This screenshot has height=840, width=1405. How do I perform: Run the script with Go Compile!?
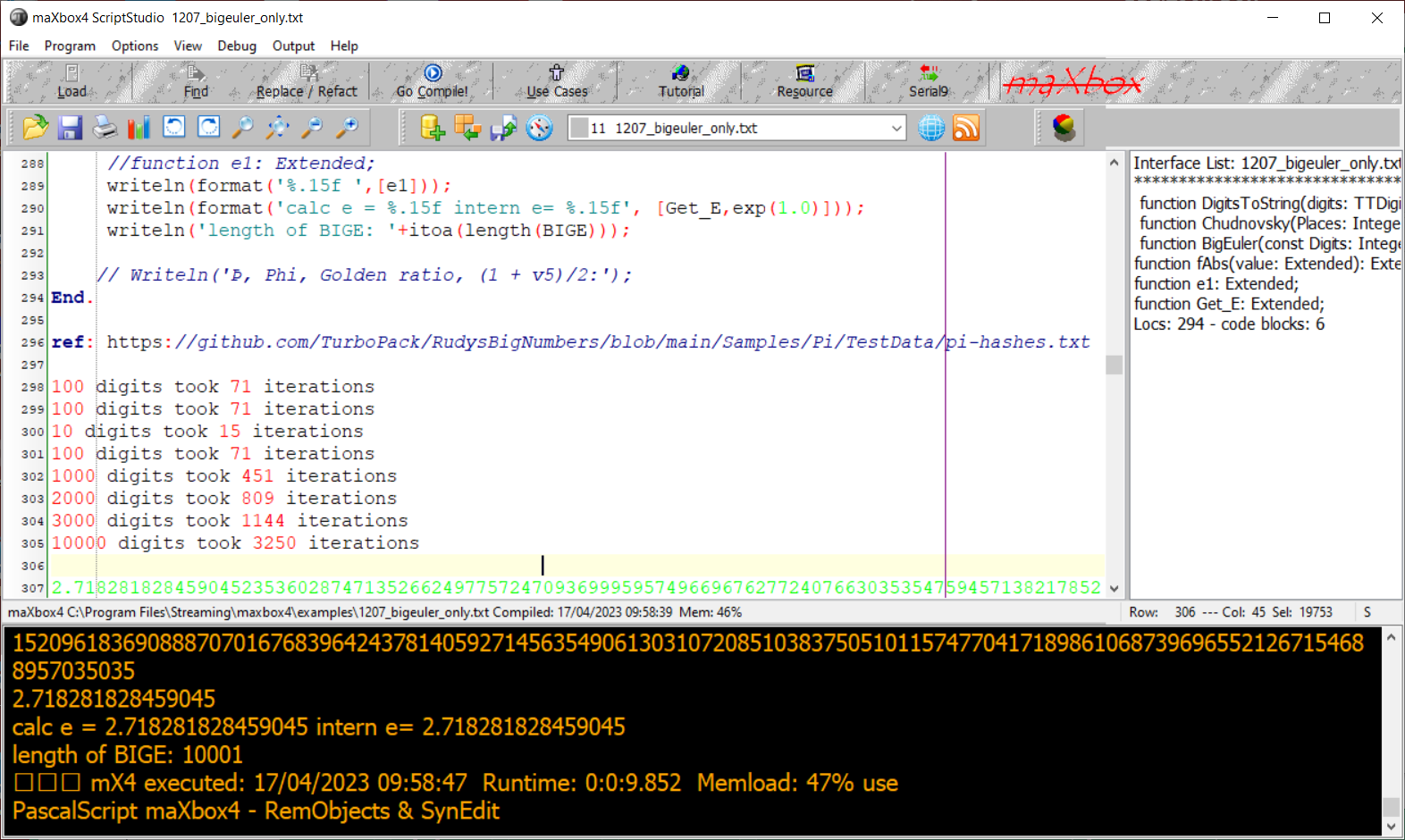click(433, 81)
